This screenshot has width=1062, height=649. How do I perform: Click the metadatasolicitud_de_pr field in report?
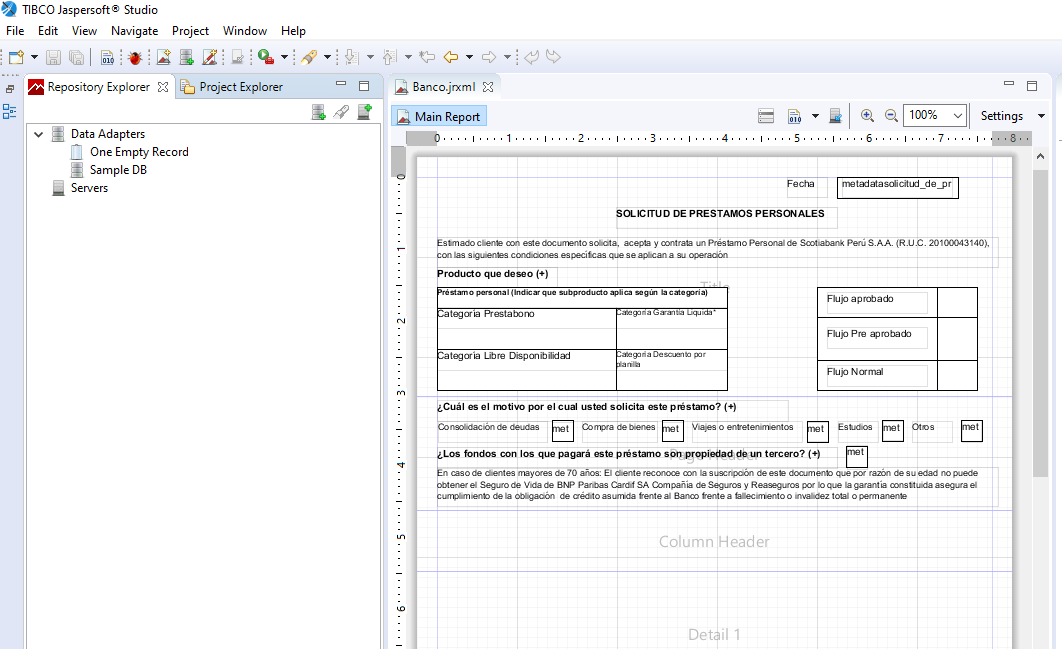pyautogui.click(x=897, y=186)
